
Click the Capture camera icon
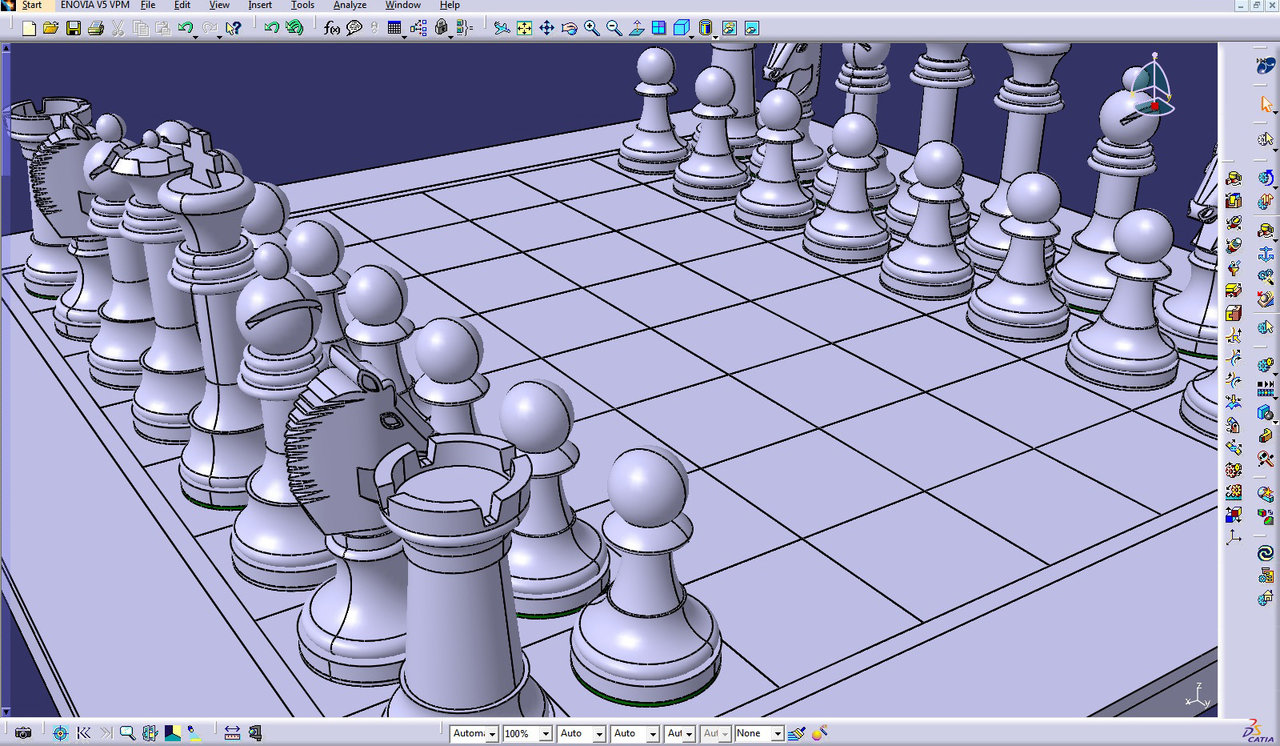click(23, 733)
